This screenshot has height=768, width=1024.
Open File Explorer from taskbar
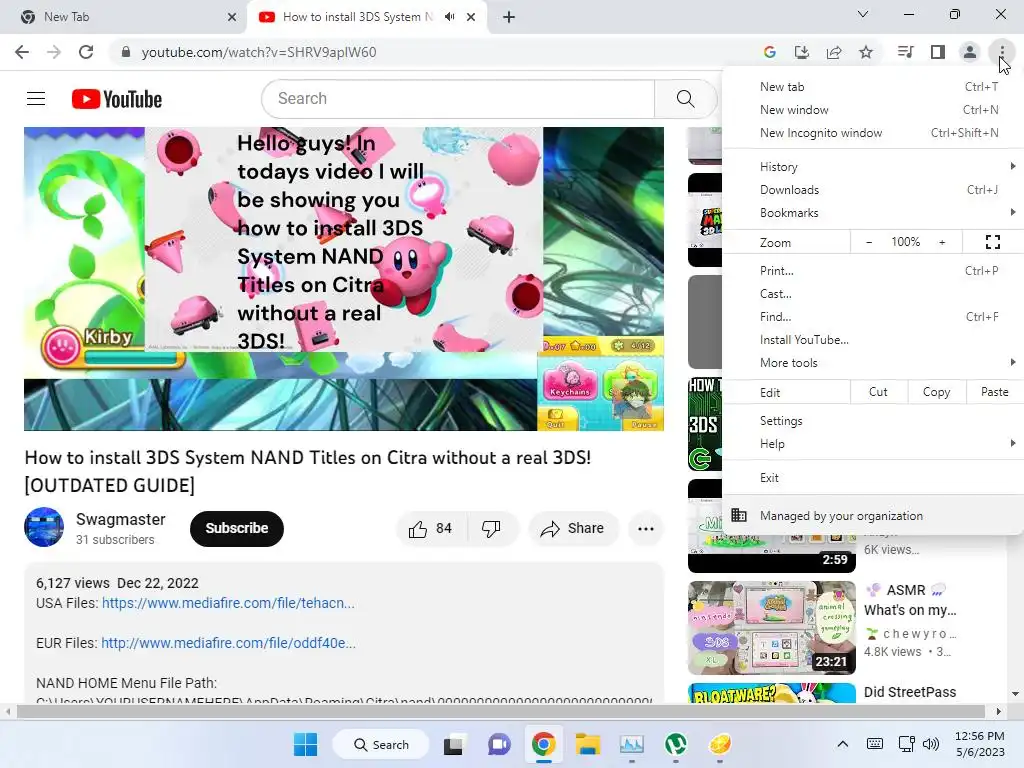pyautogui.click(x=587, y=744)
